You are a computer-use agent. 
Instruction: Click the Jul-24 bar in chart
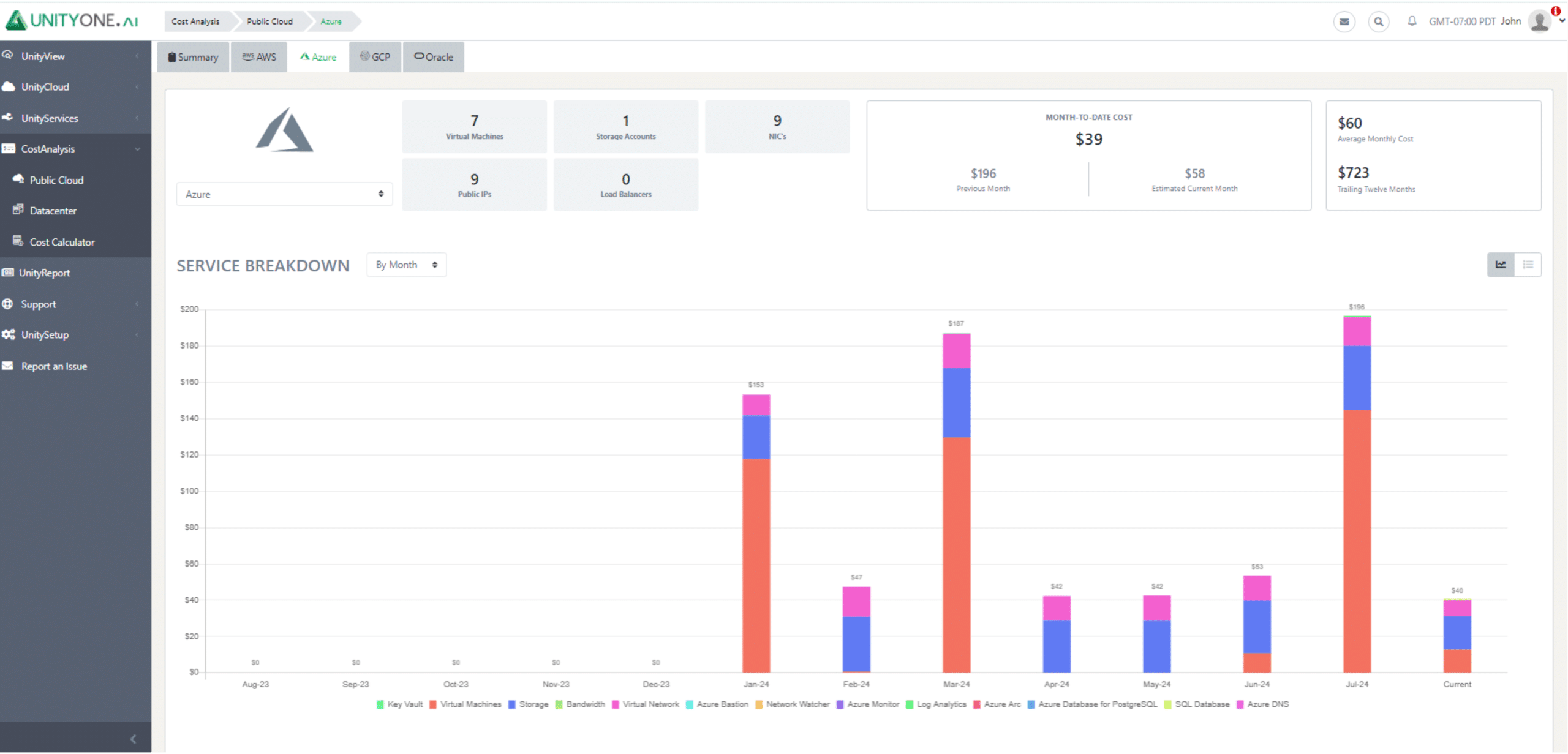1357,494
